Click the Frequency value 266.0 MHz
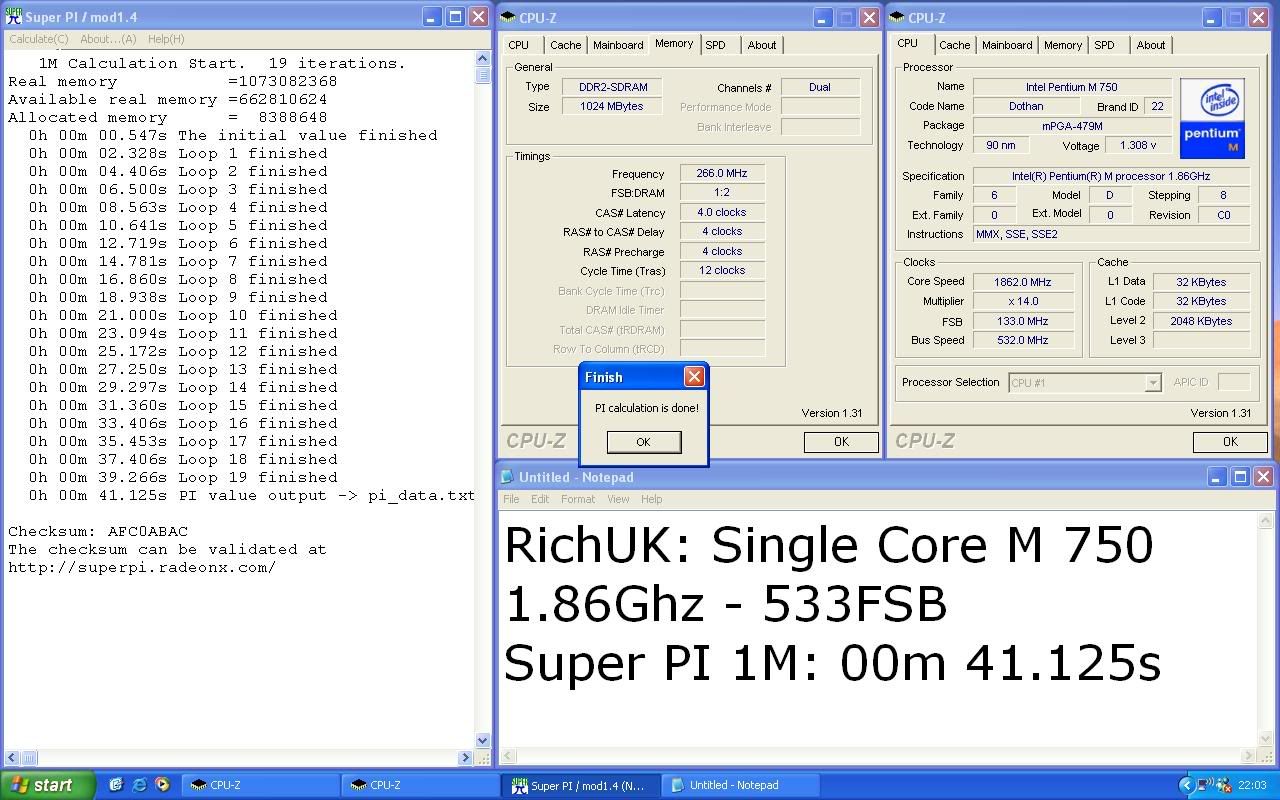This screenshot has width=1280, height=800. click(x=722, y=173)
